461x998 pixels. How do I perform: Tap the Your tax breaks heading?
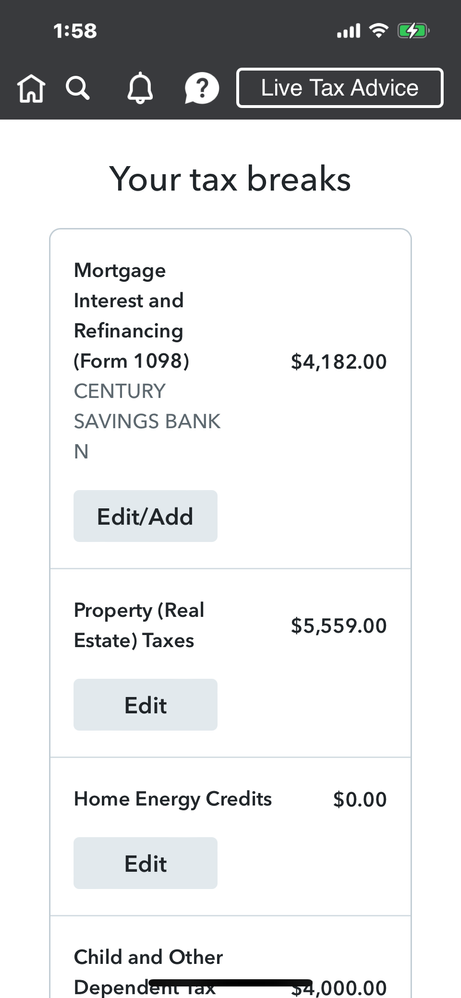pos(230,178)
